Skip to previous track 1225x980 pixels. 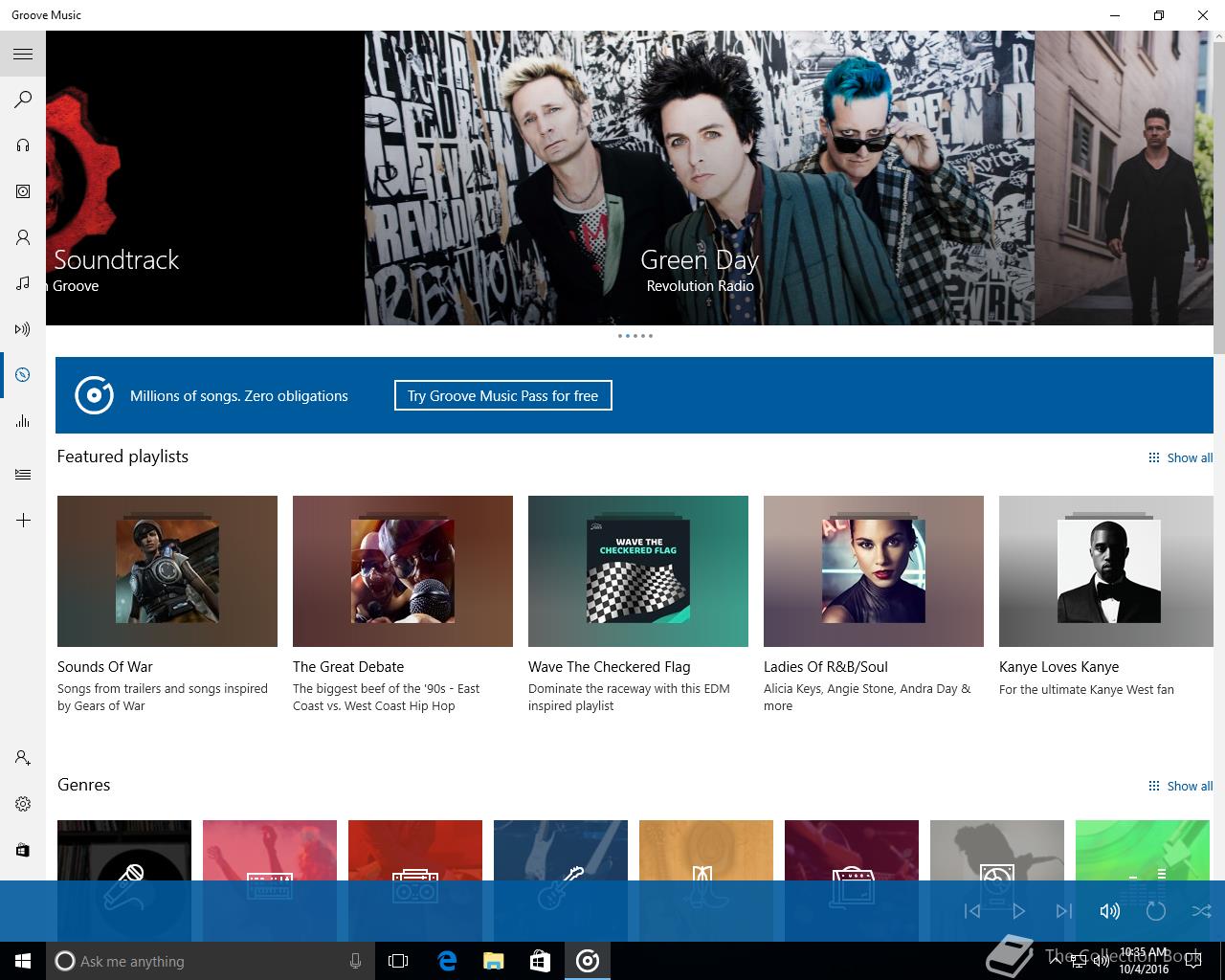pos(972,911)
